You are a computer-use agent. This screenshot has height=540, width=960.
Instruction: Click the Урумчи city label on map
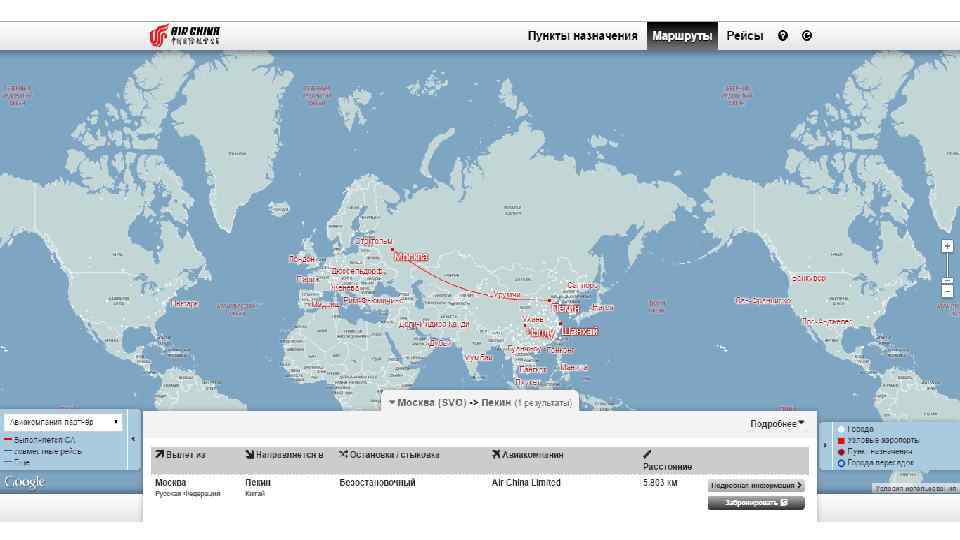pyautogui.click(x=506, y=294)
